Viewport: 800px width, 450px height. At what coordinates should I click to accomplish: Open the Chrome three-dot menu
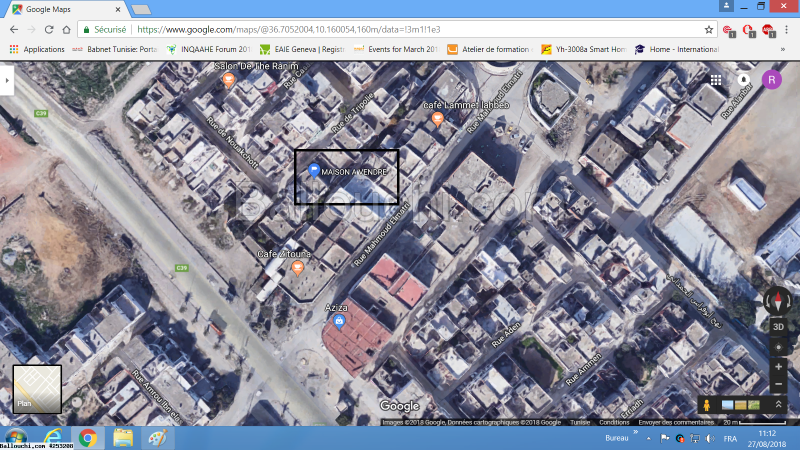tap(786, 30)
